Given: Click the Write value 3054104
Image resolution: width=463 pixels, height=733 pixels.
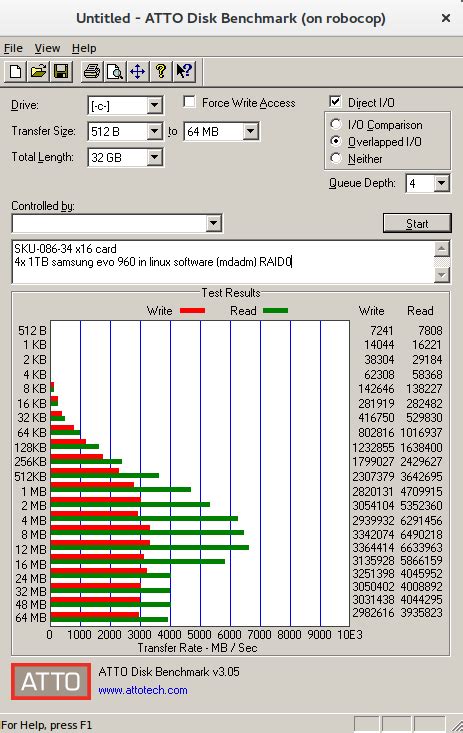Looking at the screenshot, I should (373, 505).
